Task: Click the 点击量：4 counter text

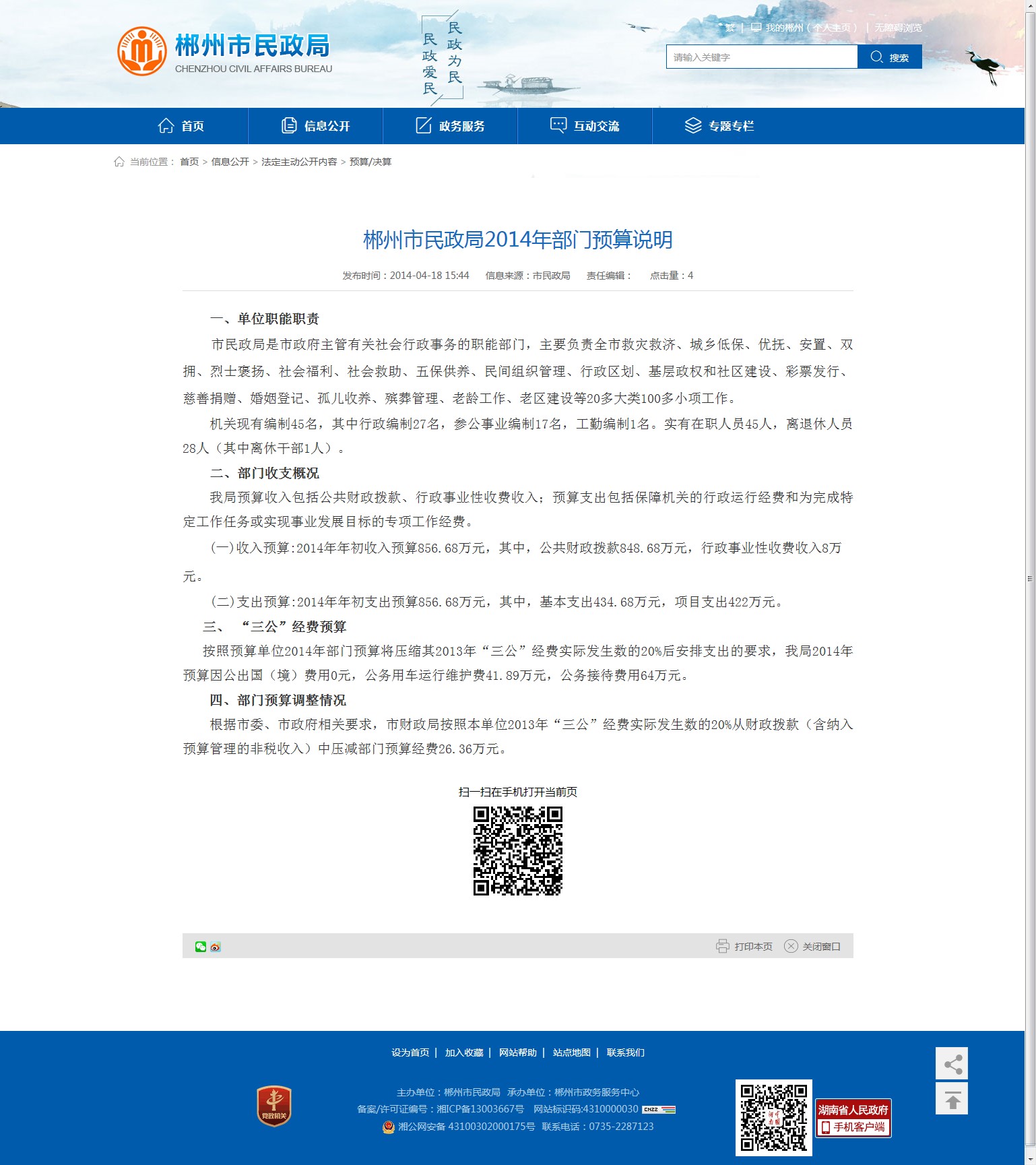Action: click(x=672, y=276)
